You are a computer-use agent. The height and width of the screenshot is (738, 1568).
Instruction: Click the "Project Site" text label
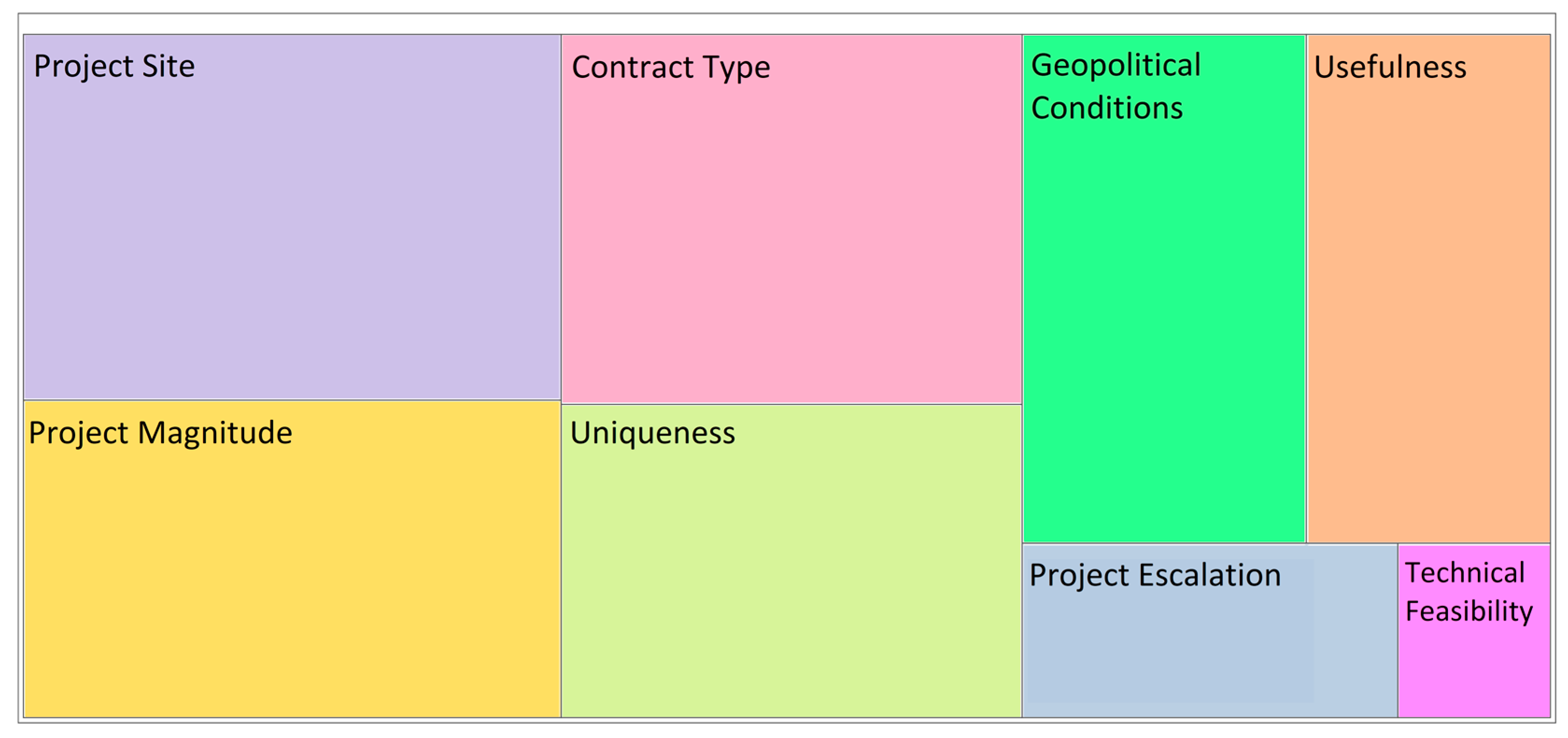pos(114,66)
